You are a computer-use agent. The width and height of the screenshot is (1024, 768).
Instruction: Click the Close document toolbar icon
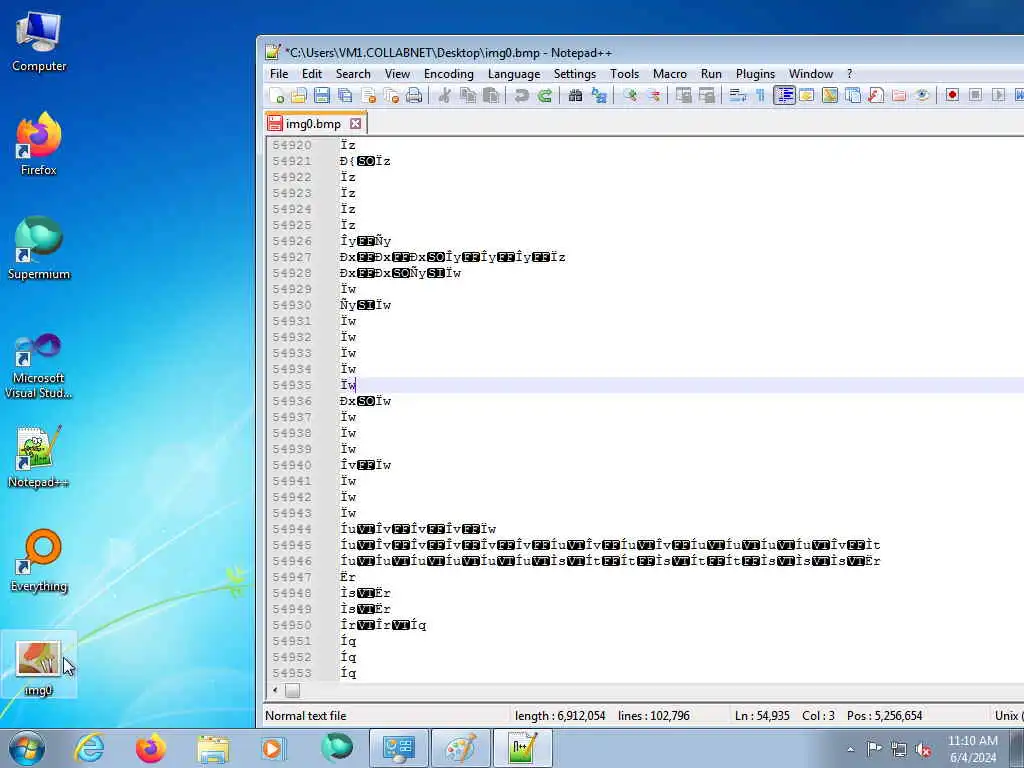click(368, 96)
